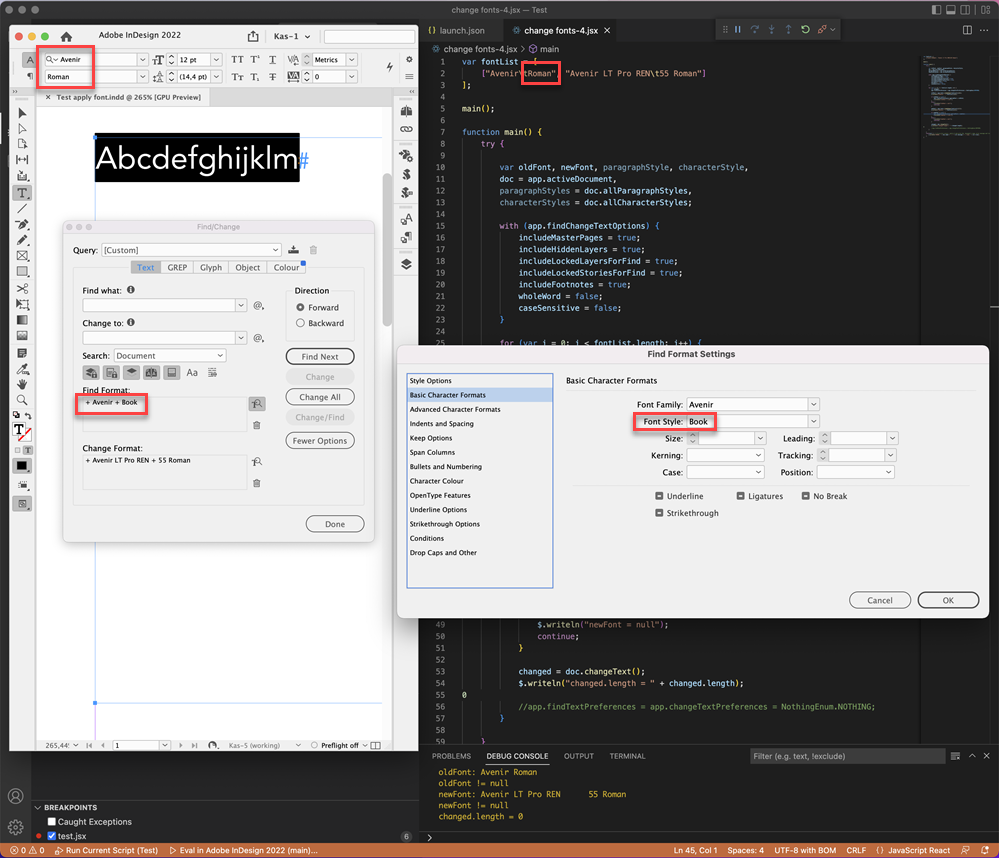Toggle the No Break checkbox
Screen dimensions: 1000x858
[x=805, y=496]
